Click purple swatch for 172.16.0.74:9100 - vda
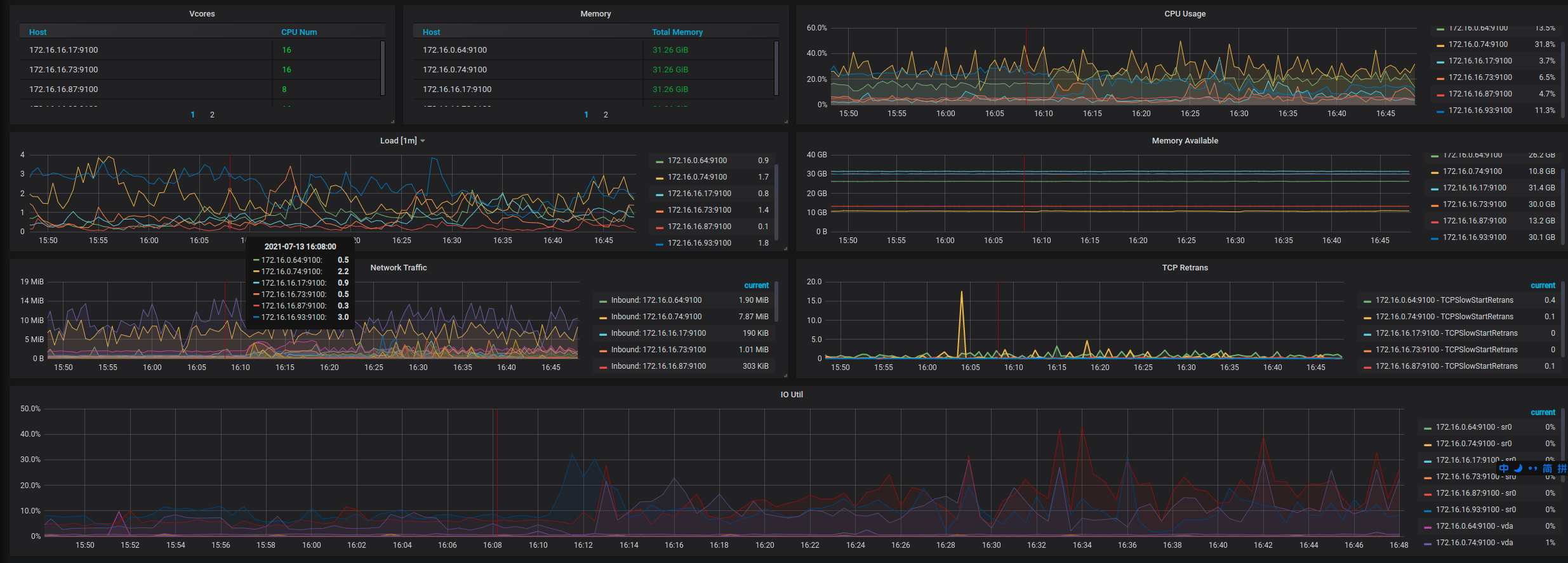This screenshot has width=1568, height=563. pyautogui.click(x=1428, y=544)
